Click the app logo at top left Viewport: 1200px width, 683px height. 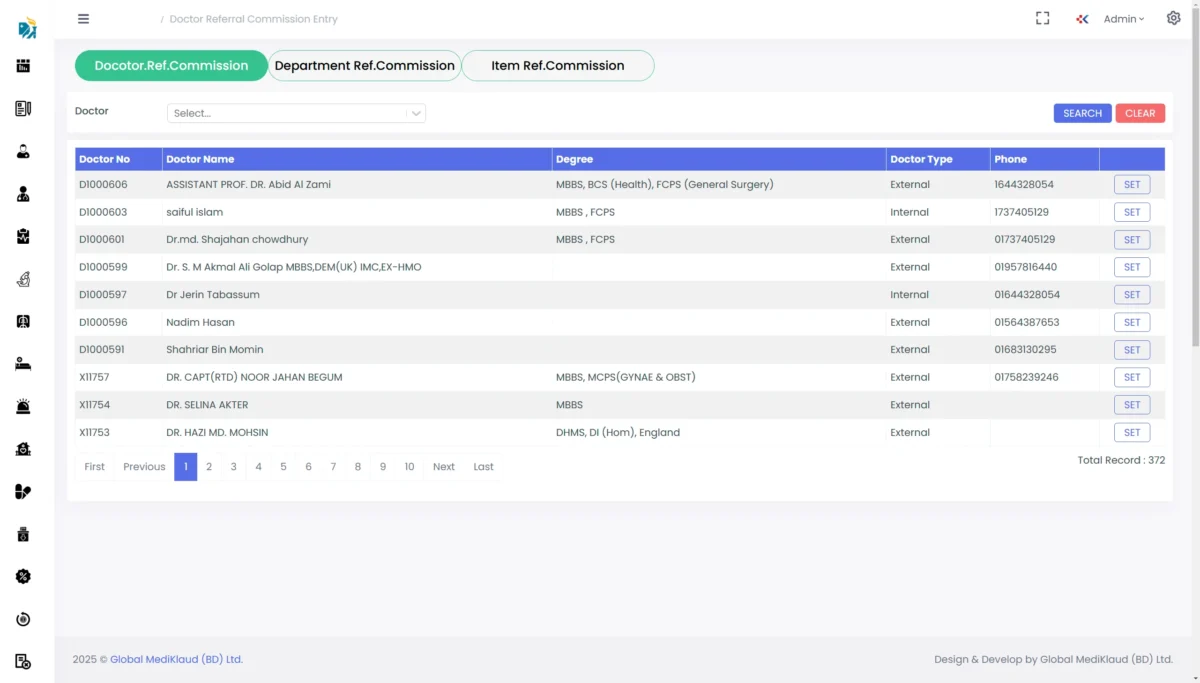click(27, 28)
